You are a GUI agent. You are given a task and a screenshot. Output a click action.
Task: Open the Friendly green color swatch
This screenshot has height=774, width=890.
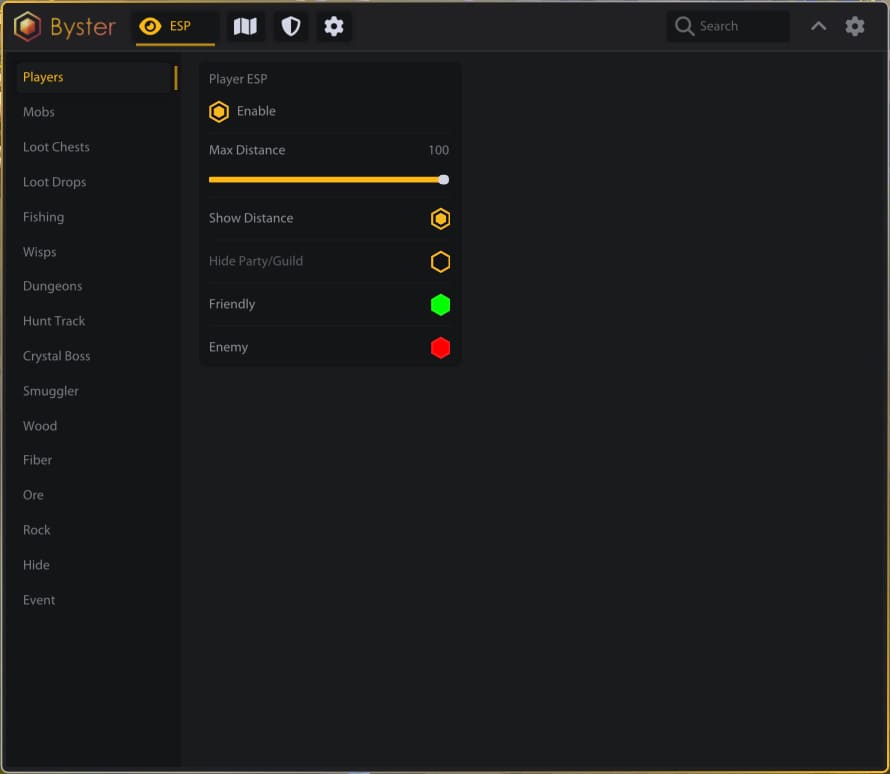pos(440,305)
